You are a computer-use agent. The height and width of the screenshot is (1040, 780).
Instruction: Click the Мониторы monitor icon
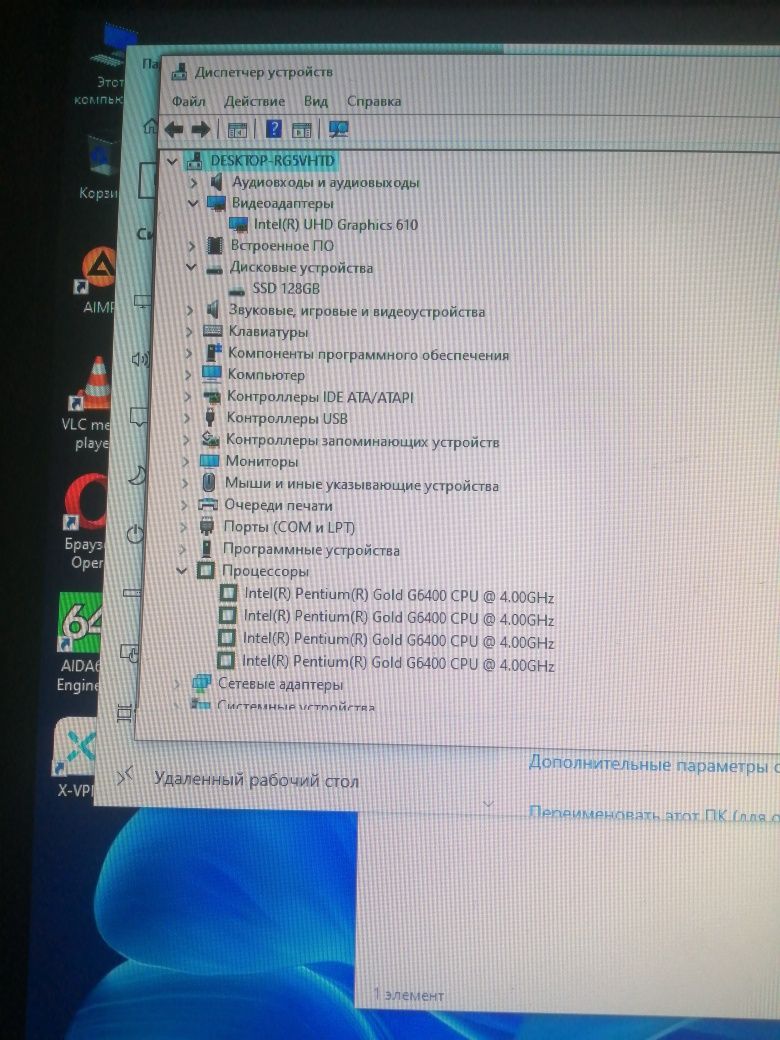pos(210,460)
